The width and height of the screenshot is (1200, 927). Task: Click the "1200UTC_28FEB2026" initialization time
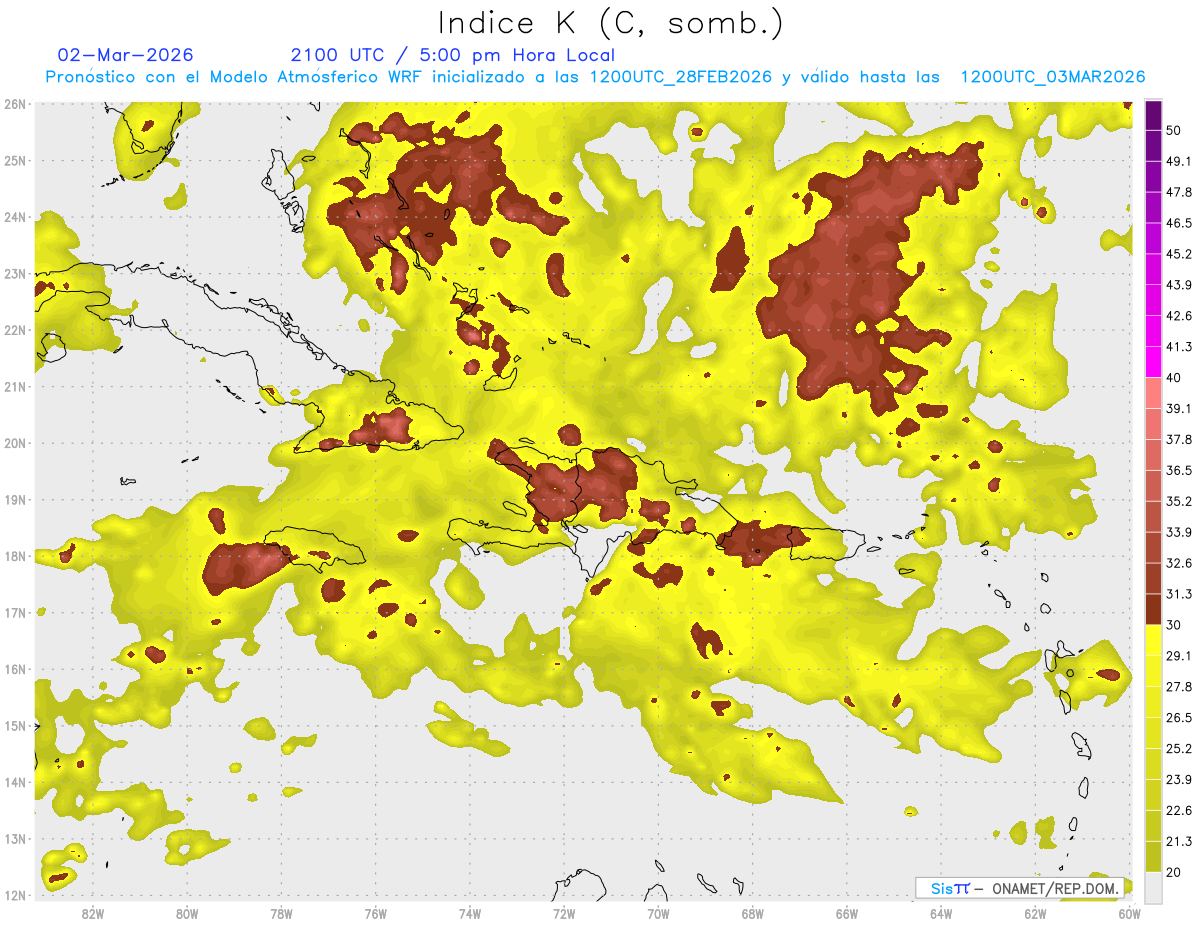680,77
